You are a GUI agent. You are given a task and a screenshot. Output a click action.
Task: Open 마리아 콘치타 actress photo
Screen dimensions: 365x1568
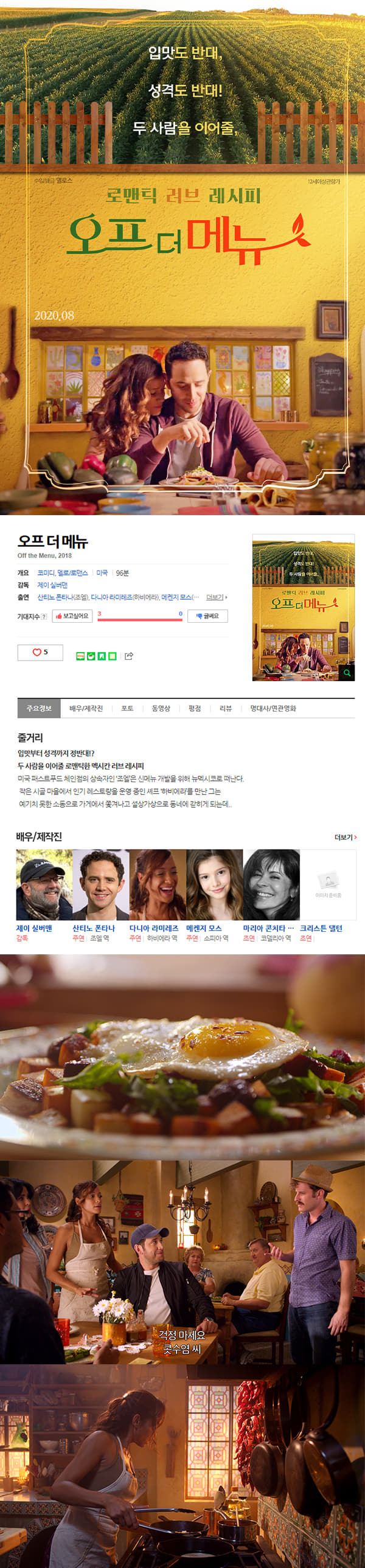[x=271, y=884]
